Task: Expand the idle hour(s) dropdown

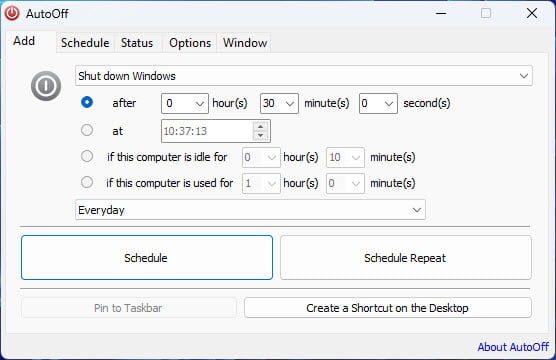Action: [261, 157]
